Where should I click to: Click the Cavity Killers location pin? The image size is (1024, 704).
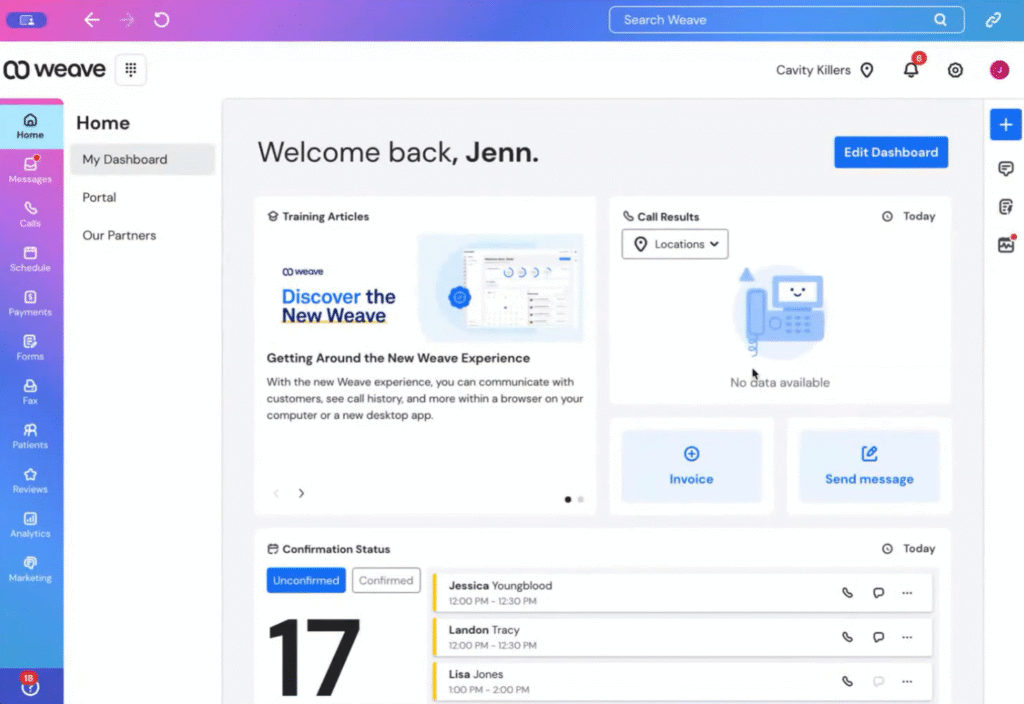867,70
